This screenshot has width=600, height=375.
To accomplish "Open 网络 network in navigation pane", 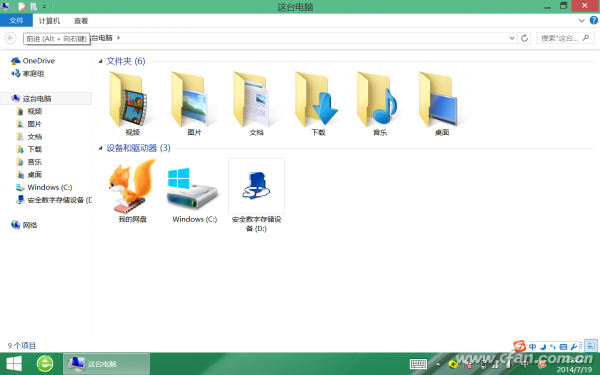I will [x=24, y=225].
